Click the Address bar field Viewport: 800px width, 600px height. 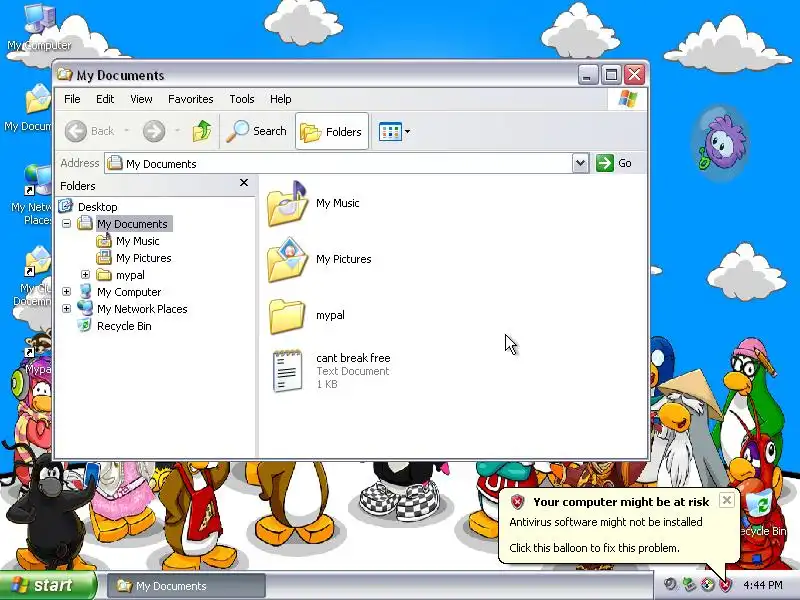click(x=338, y=163)
